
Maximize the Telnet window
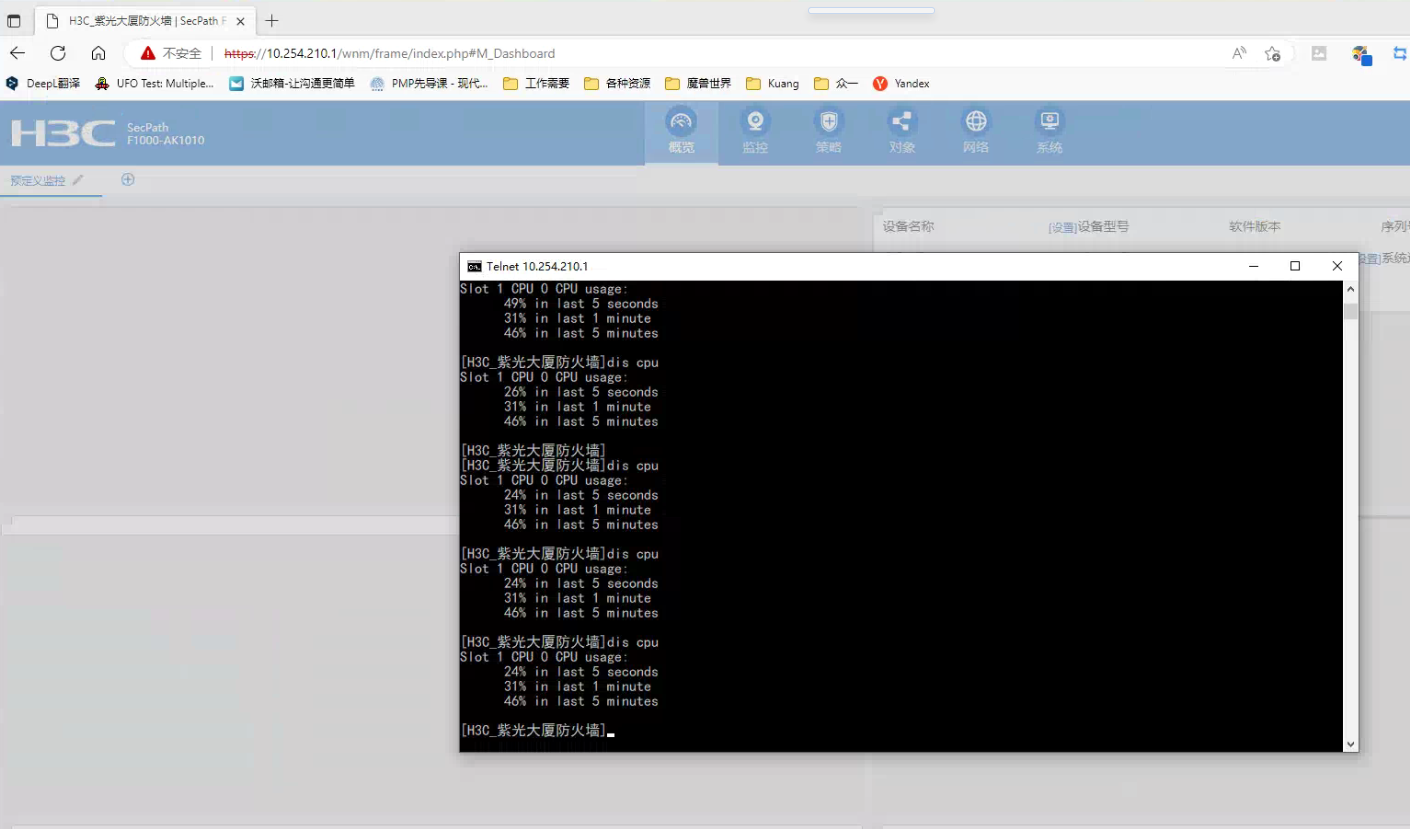pyautogui.click(x=1295, y=266)
